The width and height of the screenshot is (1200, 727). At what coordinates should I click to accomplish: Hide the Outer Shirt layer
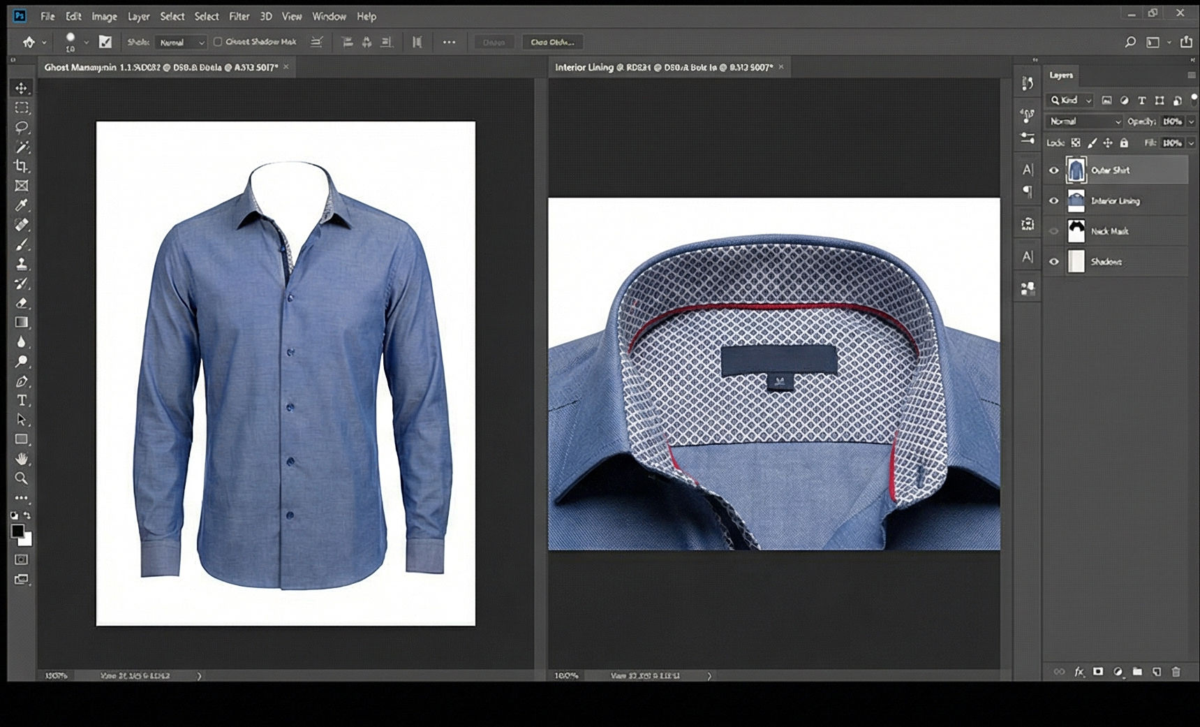coord(1054,170)
